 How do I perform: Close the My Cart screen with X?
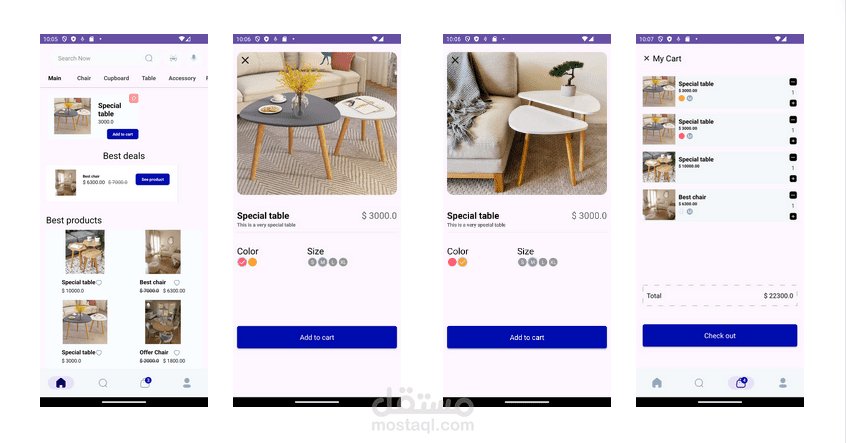click(646, 58)
